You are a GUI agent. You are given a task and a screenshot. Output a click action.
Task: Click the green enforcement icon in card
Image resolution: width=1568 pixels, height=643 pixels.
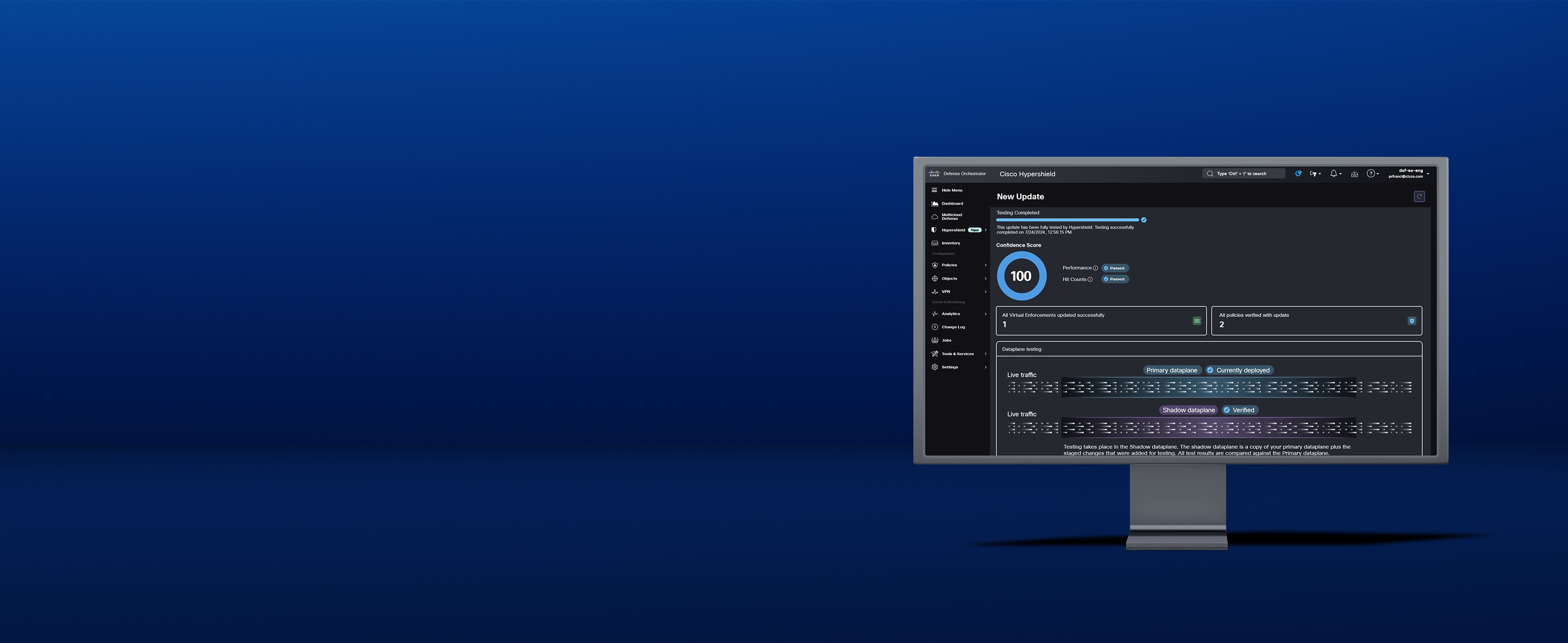tap(1197, 321)
